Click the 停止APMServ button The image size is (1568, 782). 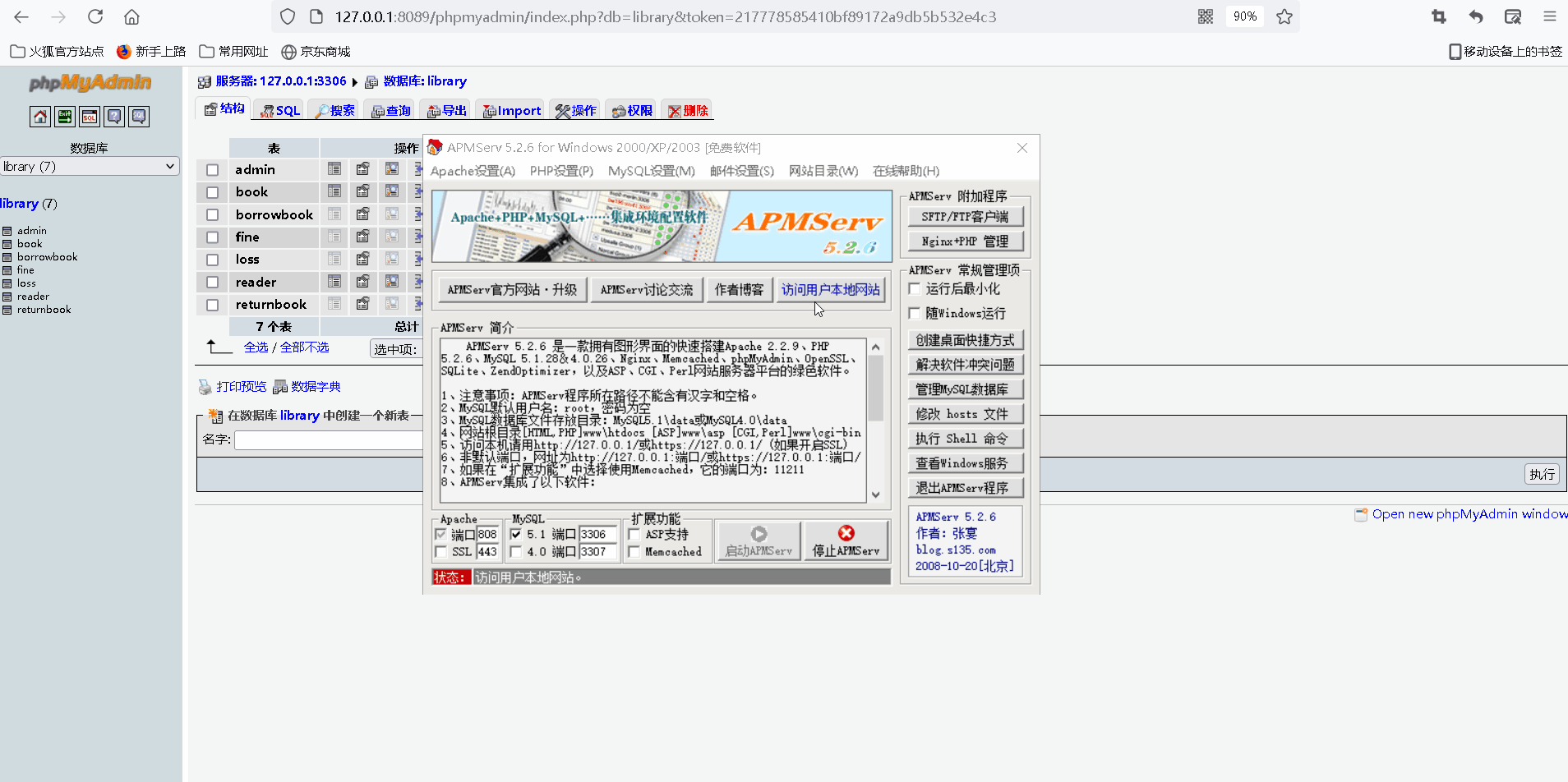coord(846,541)
